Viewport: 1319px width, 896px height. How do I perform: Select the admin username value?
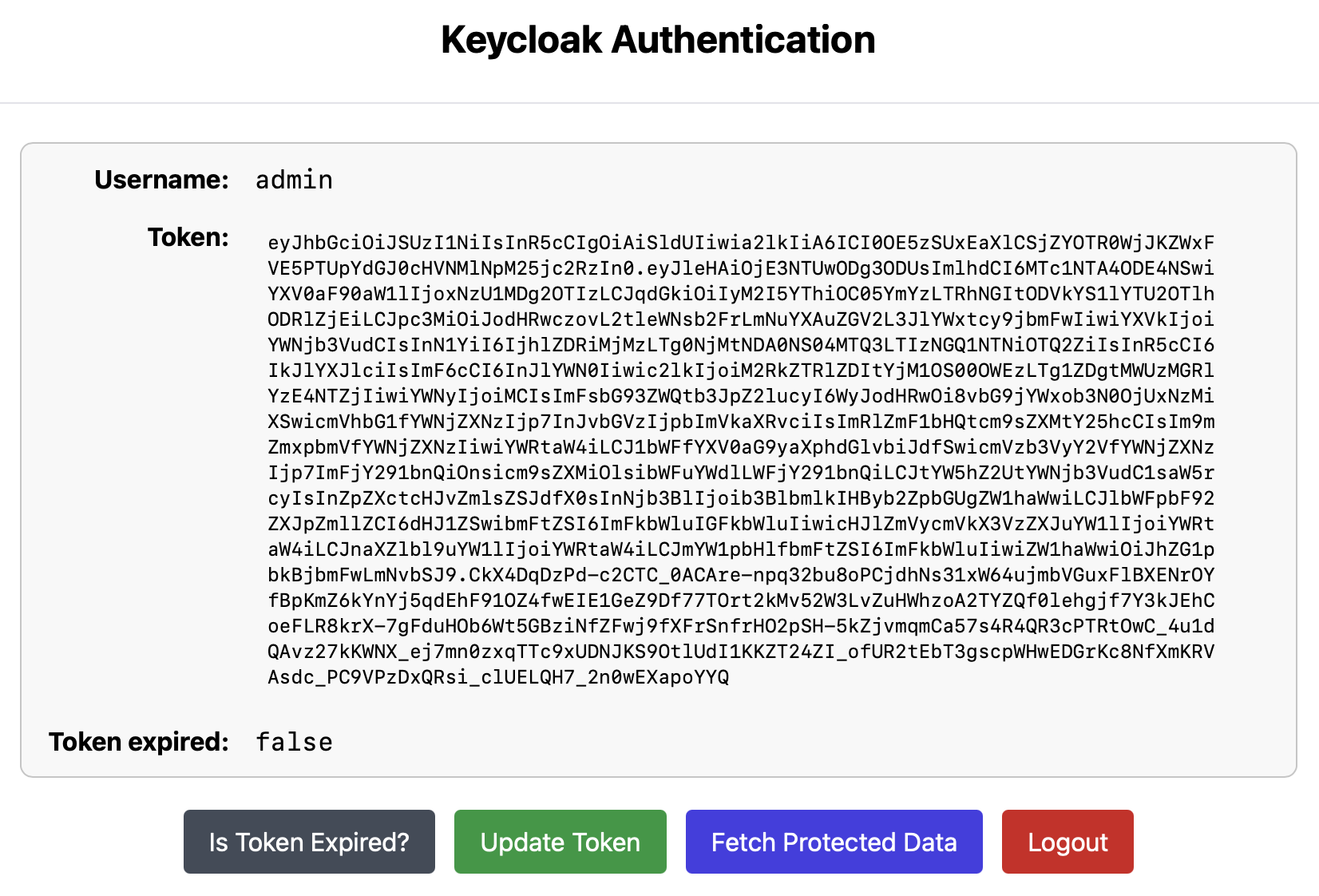[294, 180]
